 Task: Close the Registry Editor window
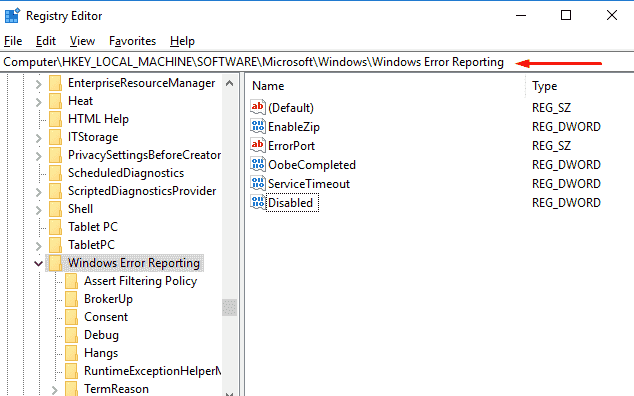tap(612, 15)
